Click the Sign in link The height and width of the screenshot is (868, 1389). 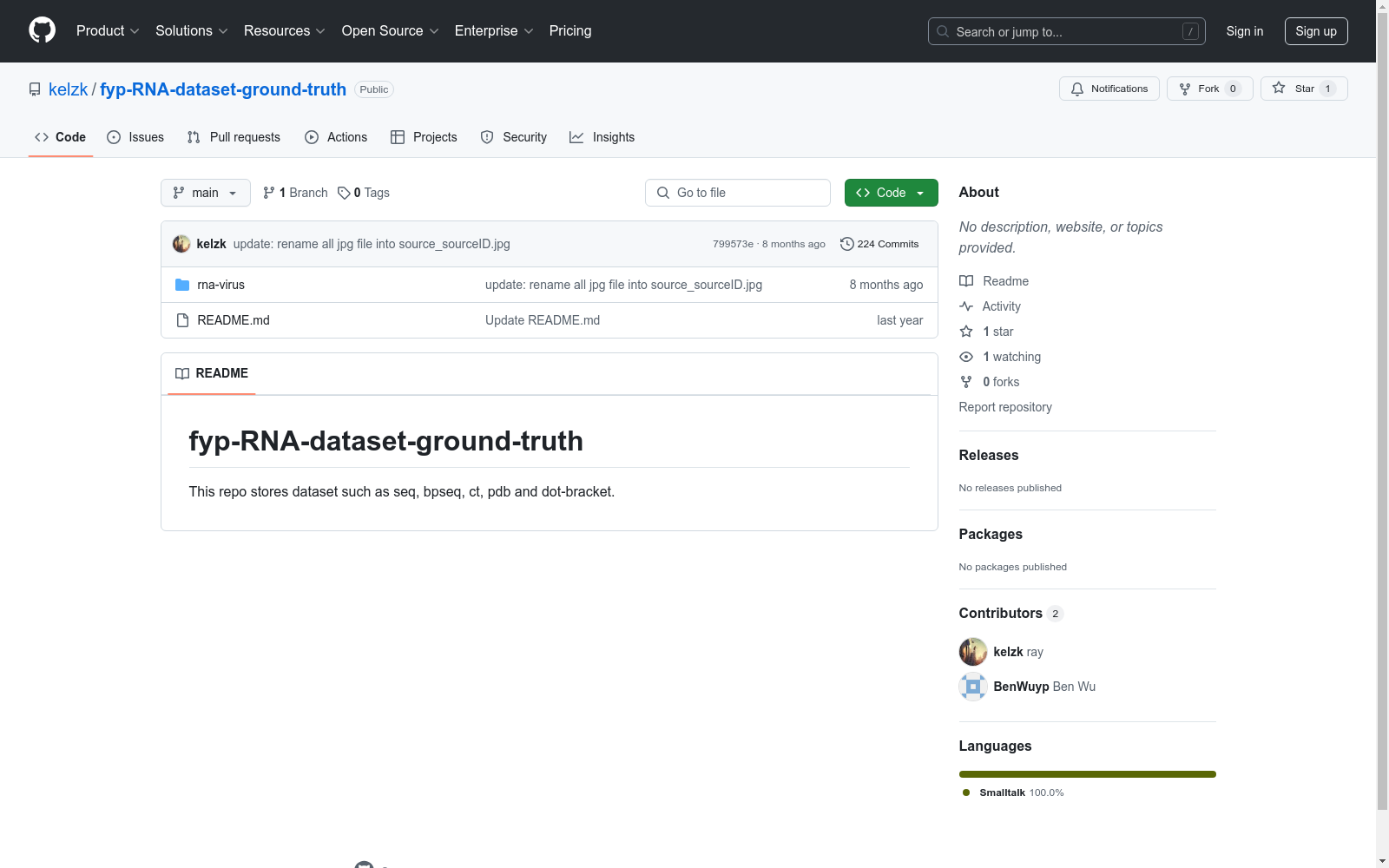coord(1245,31)
